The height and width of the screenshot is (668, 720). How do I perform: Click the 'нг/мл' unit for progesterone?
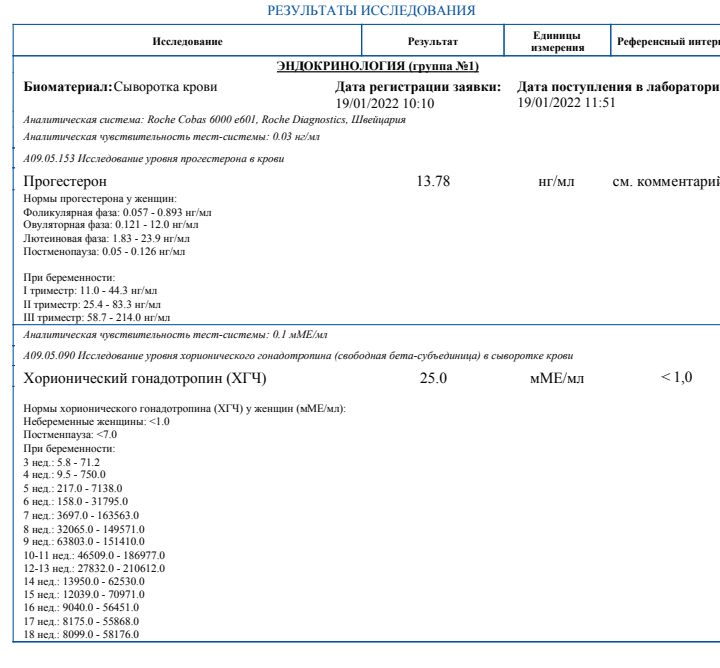coord(555,181)
